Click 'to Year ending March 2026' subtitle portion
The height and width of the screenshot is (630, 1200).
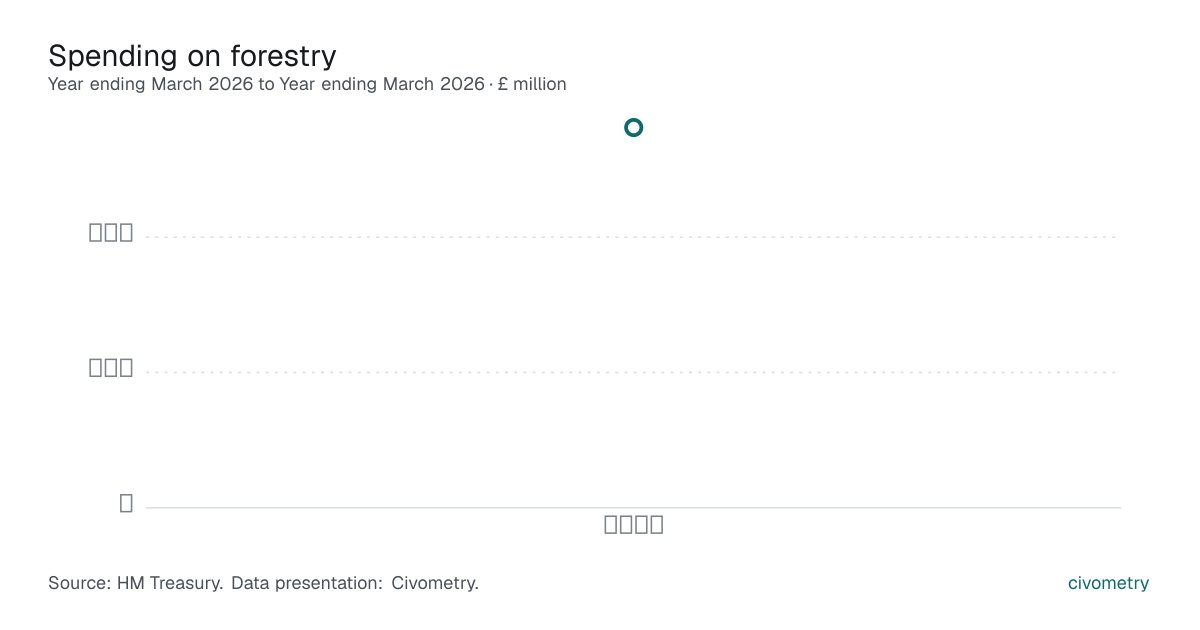click(x=372, y=84)
